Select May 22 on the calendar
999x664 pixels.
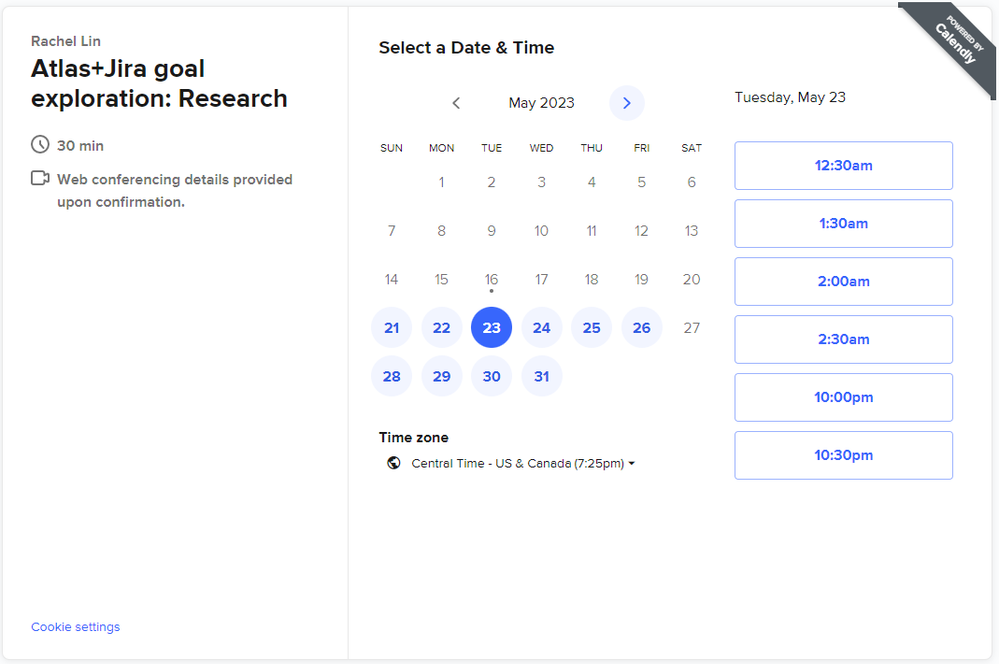442,328
